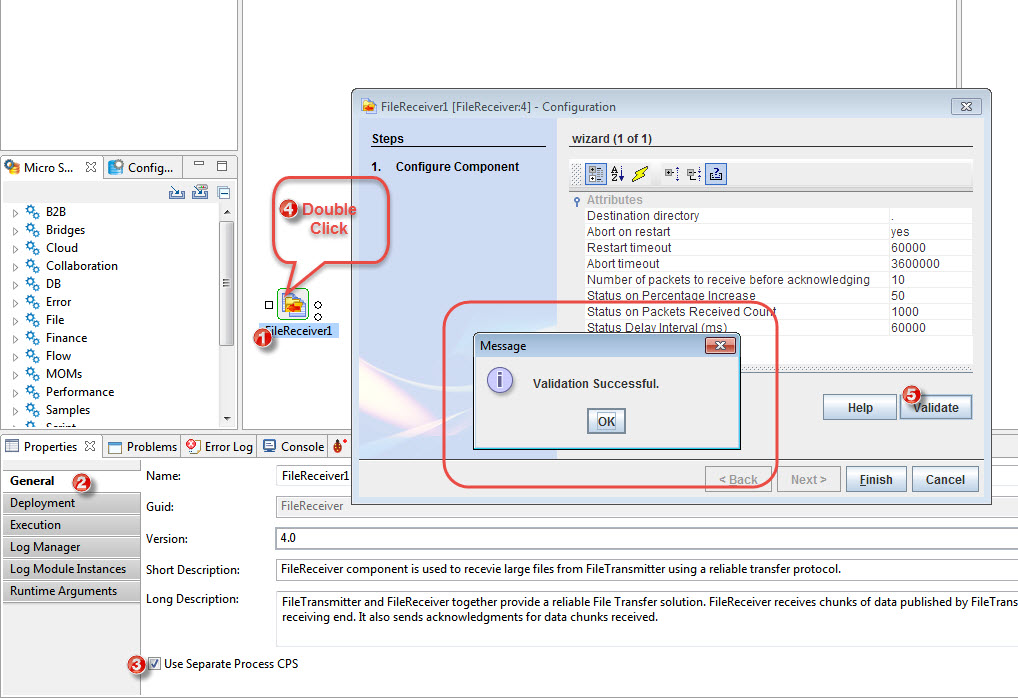Expand the MOMs tree node

[x=15, y=375]
